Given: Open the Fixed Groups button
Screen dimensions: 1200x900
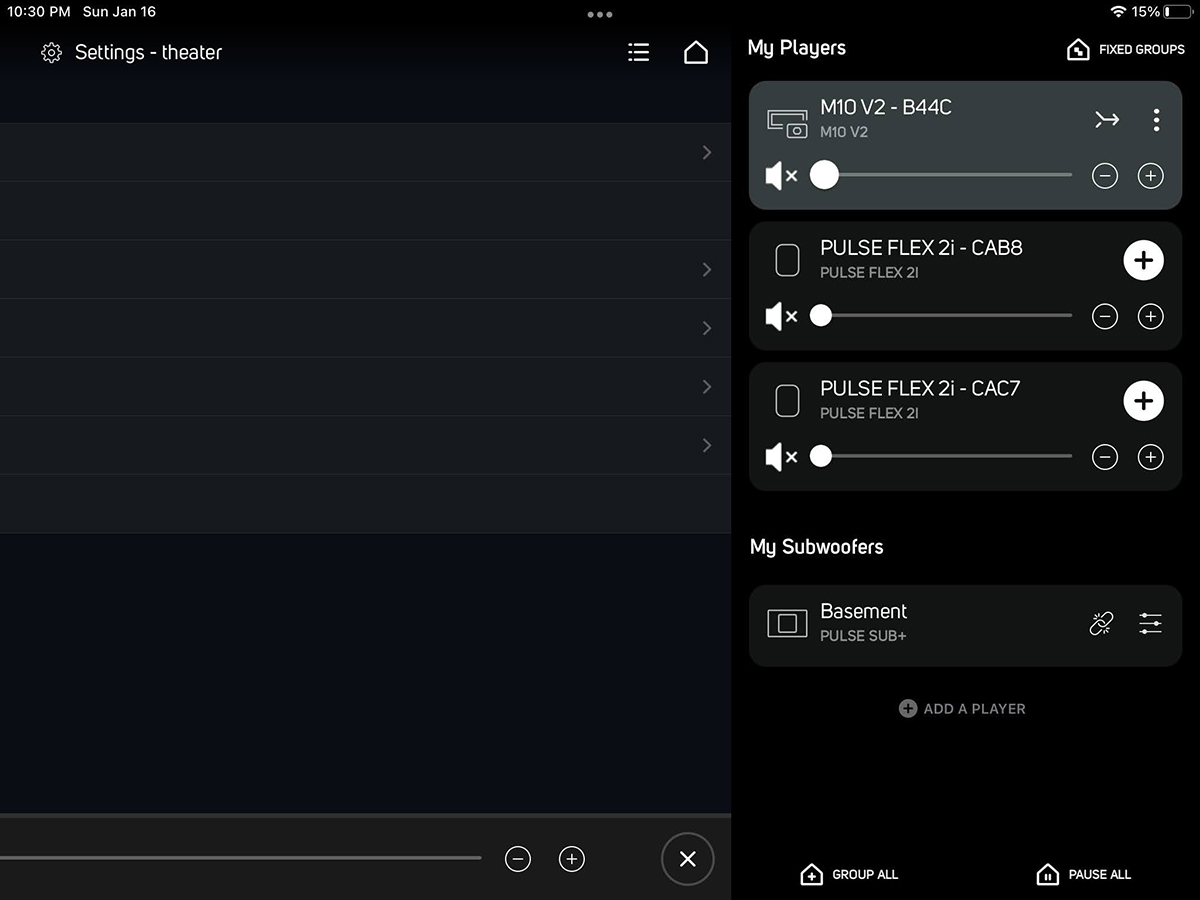Looking at the screenshot, I should click(x=1126, y=50).
